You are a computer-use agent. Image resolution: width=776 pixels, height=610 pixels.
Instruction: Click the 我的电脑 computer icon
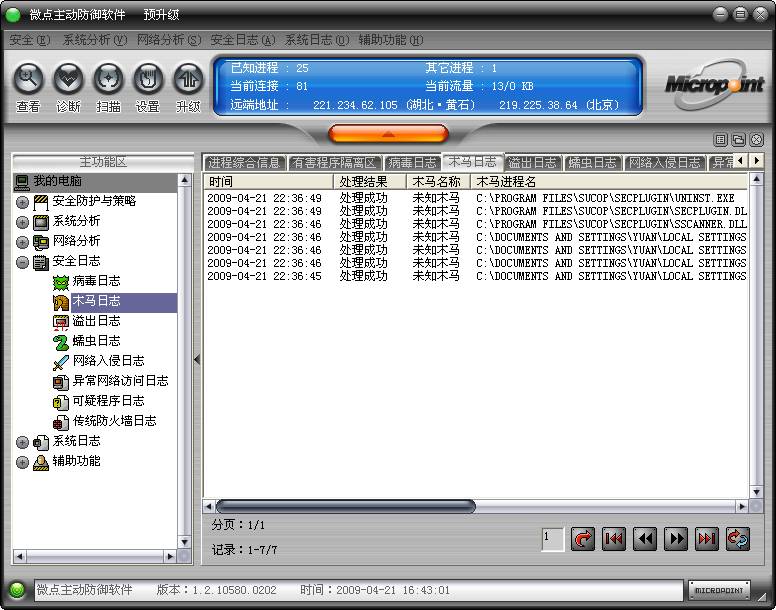(x=22, y=182)
